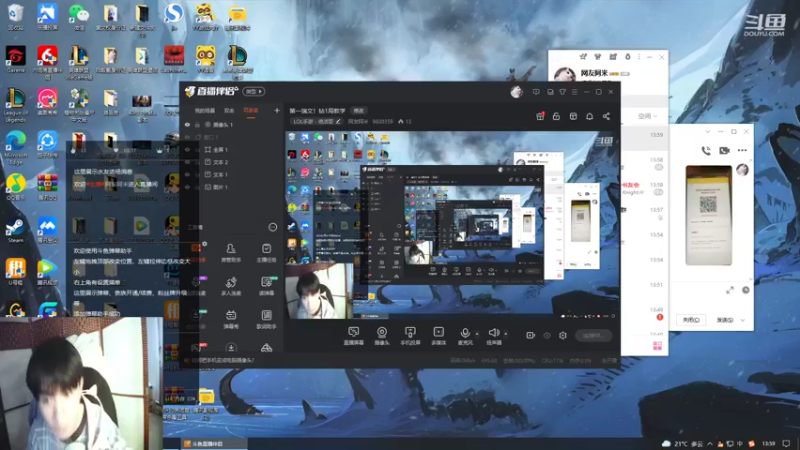Expand the speaker options arrow
This screenshot has width=800, height=450.
(x=506, y=334)
